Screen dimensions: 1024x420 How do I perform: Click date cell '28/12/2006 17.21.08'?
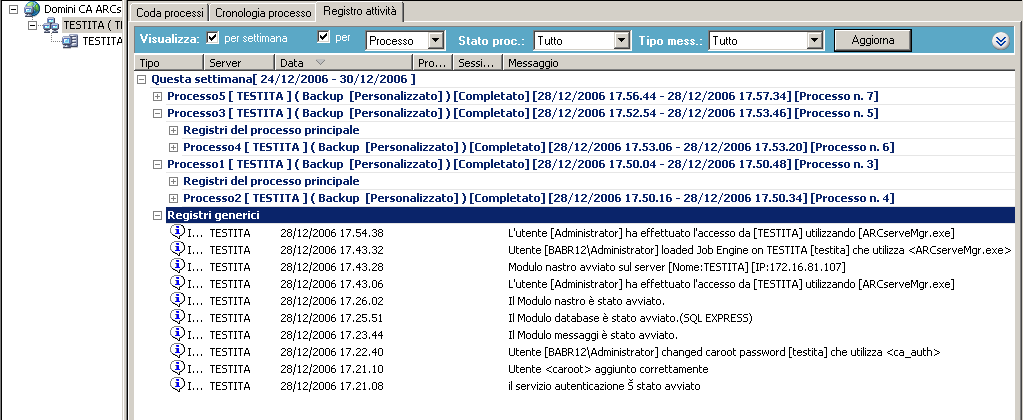[332, 385]
